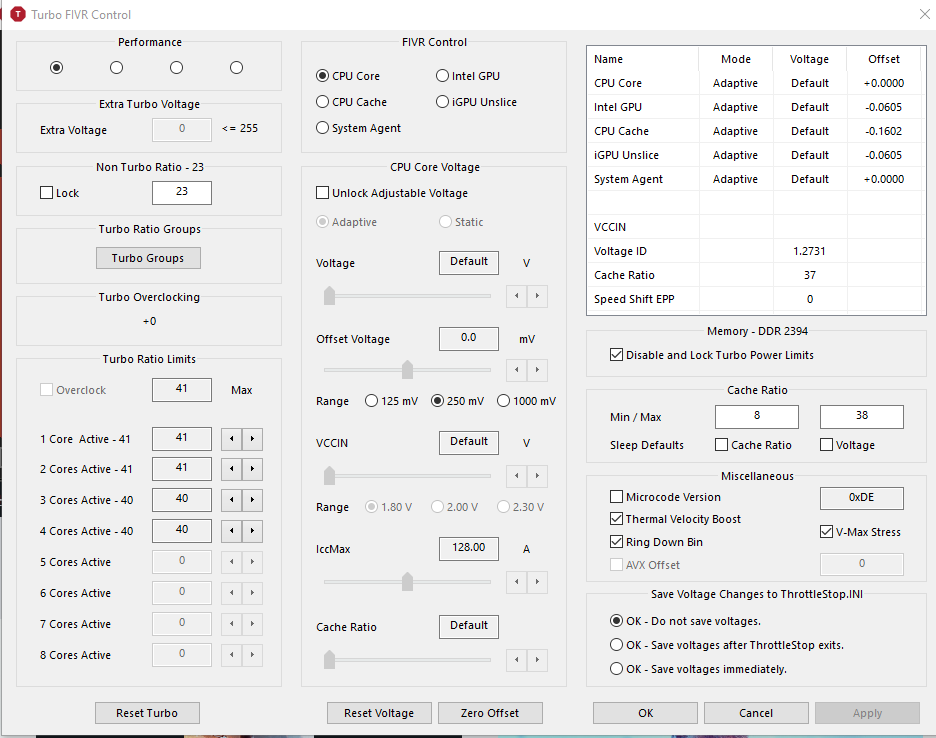Click the System Agent row in voltage table
936x738 pixels.
click(x=756, y=179)
